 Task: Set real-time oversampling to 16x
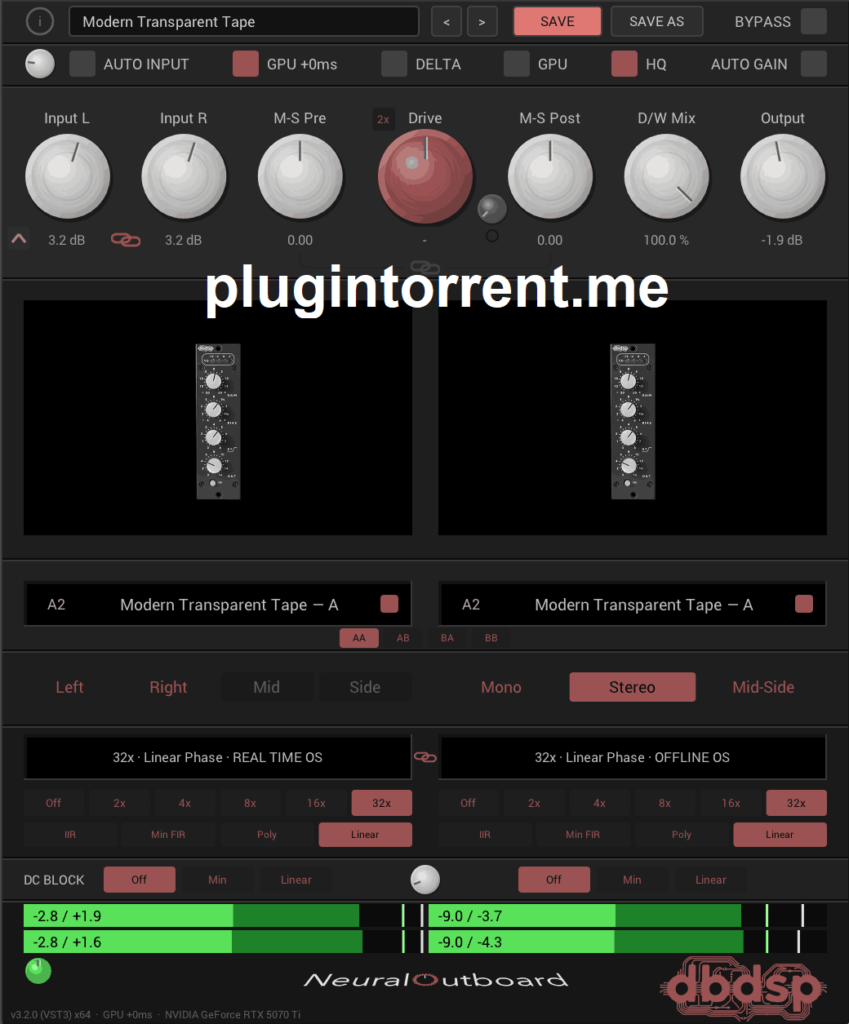316,803
